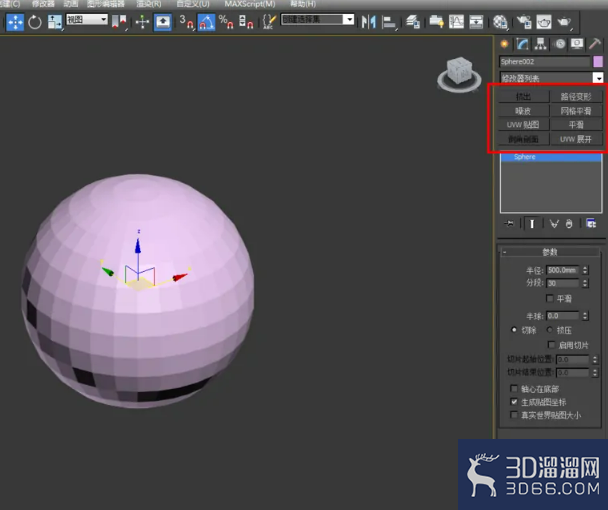This screenshot has height=510, width=608.
Task: Open the Schematic View icon
Action: pos(476,22)
